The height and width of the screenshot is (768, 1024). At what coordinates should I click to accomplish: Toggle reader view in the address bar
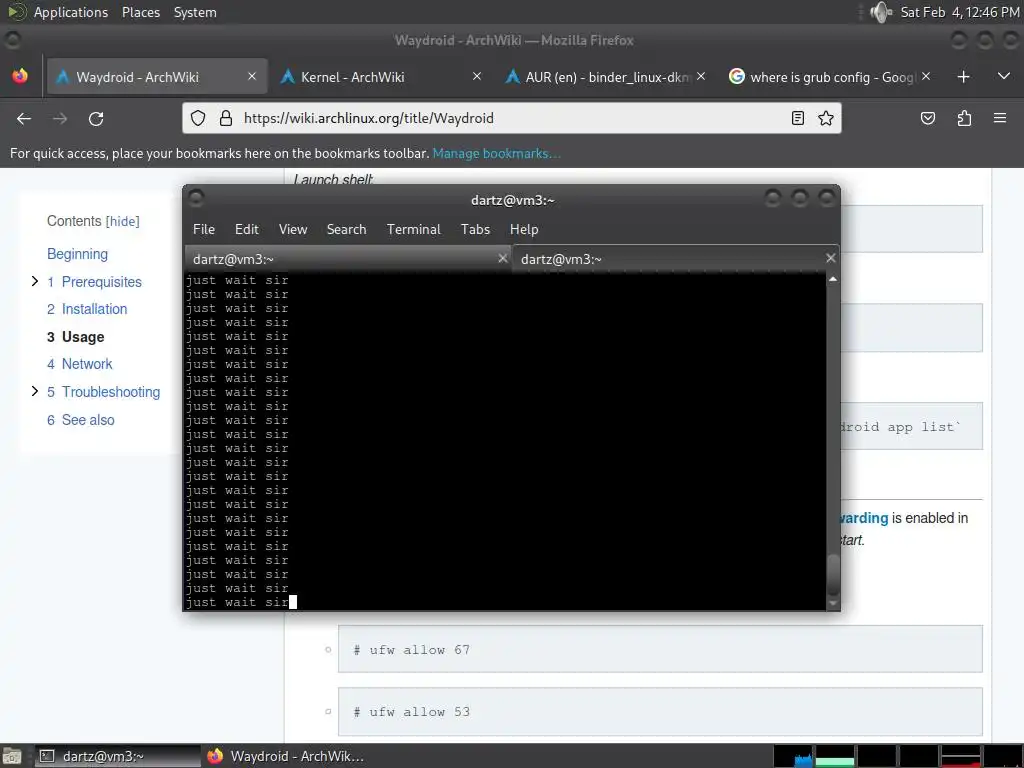pos(797,118)
